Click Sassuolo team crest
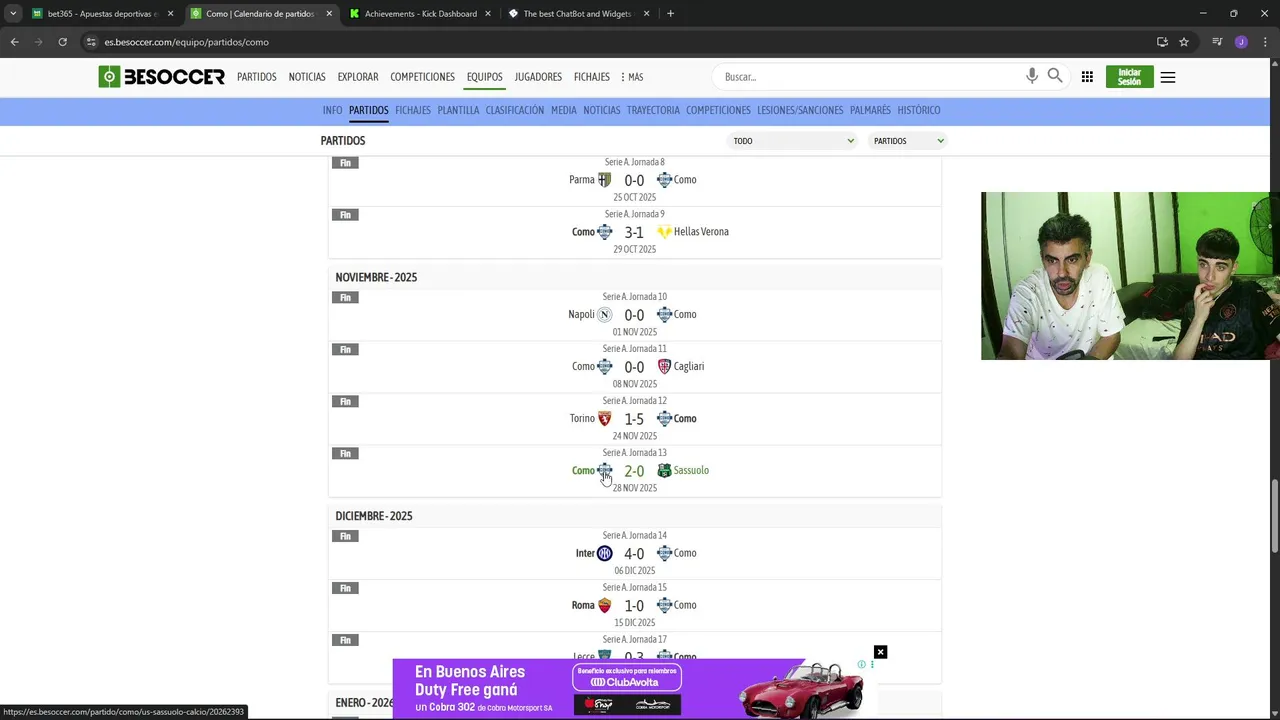The height and width of the screenshot is (720, 1280). 664,471
